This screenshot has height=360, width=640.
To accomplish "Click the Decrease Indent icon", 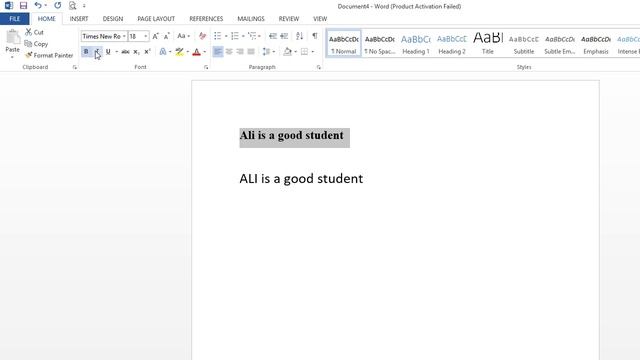I will (273, 36).
